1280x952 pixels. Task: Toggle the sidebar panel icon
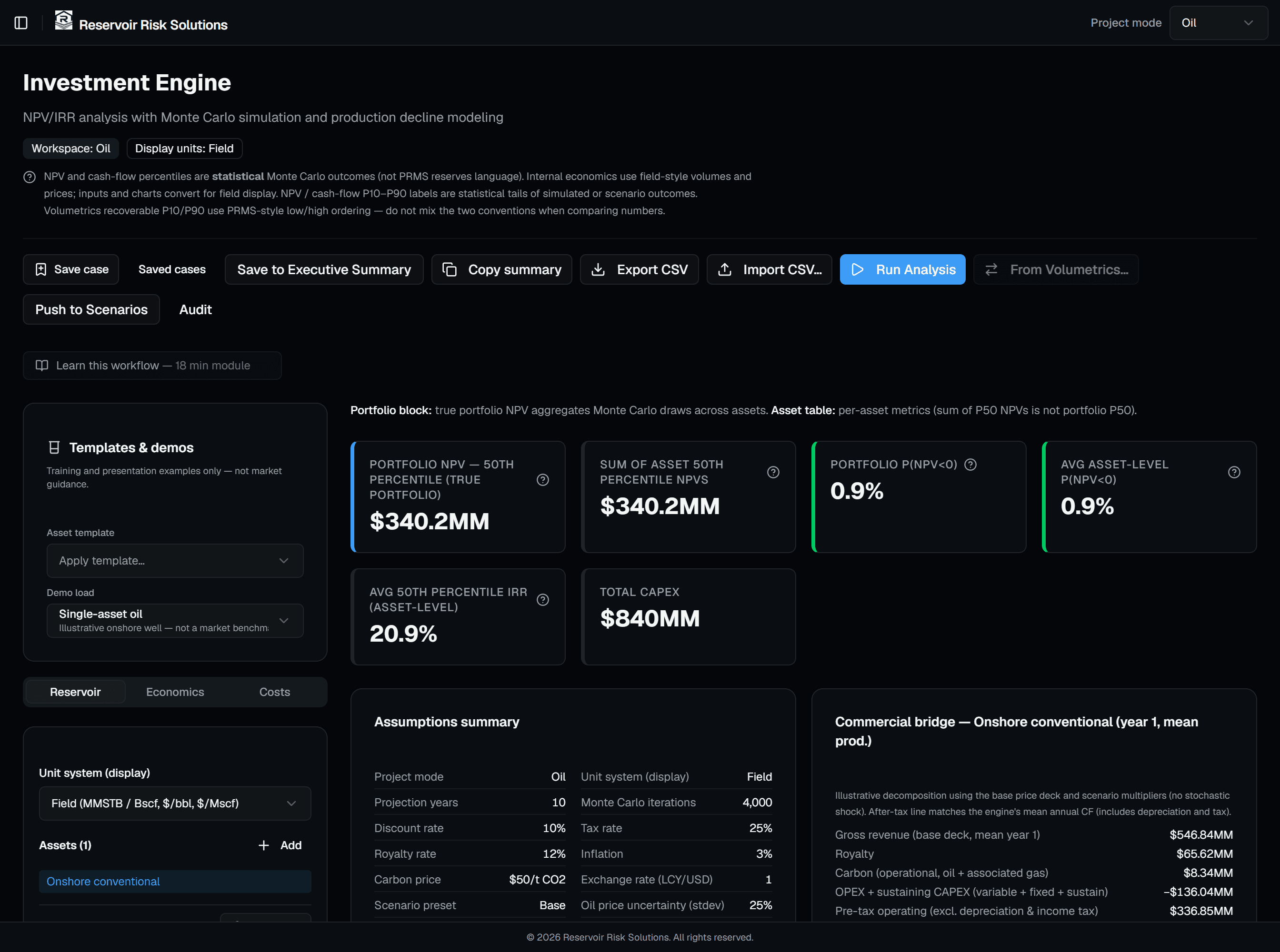pos(21,23)
